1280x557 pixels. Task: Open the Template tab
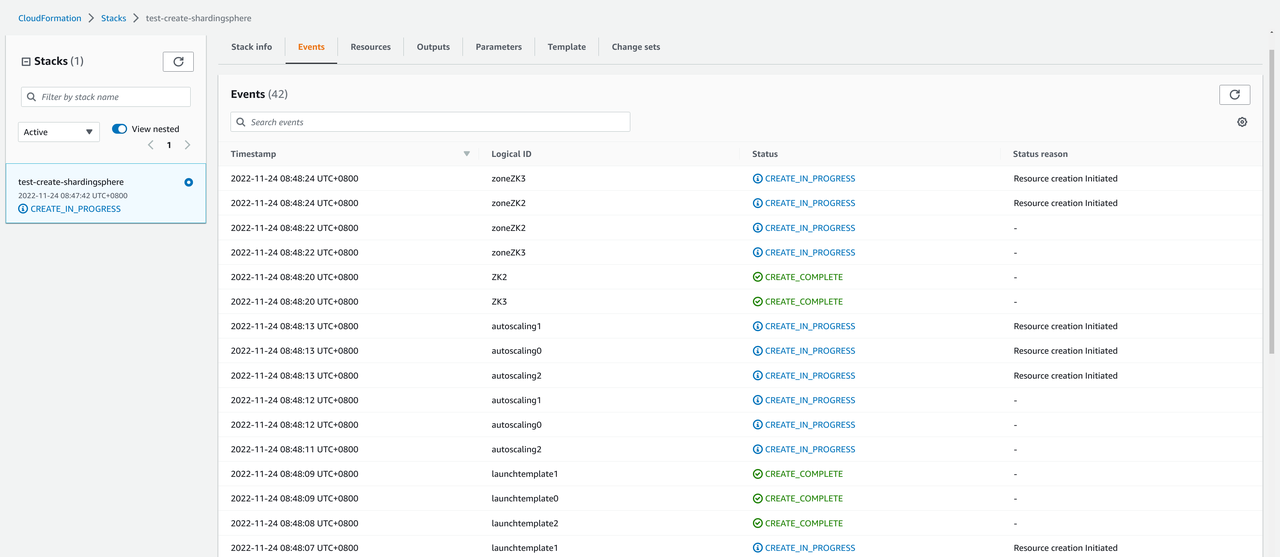pos(566,47)
